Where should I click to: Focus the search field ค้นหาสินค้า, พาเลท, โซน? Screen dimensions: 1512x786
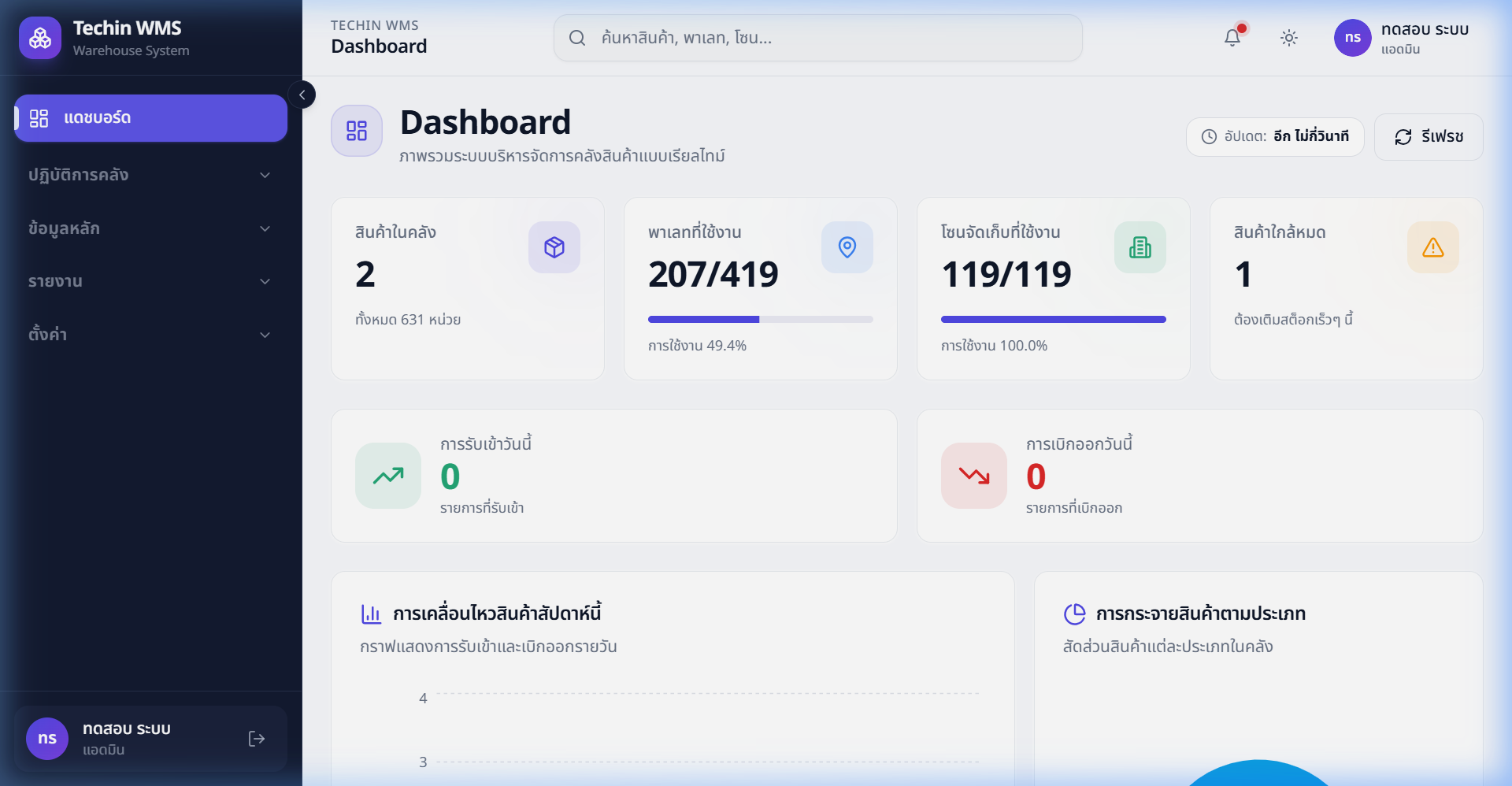(818, 38)
